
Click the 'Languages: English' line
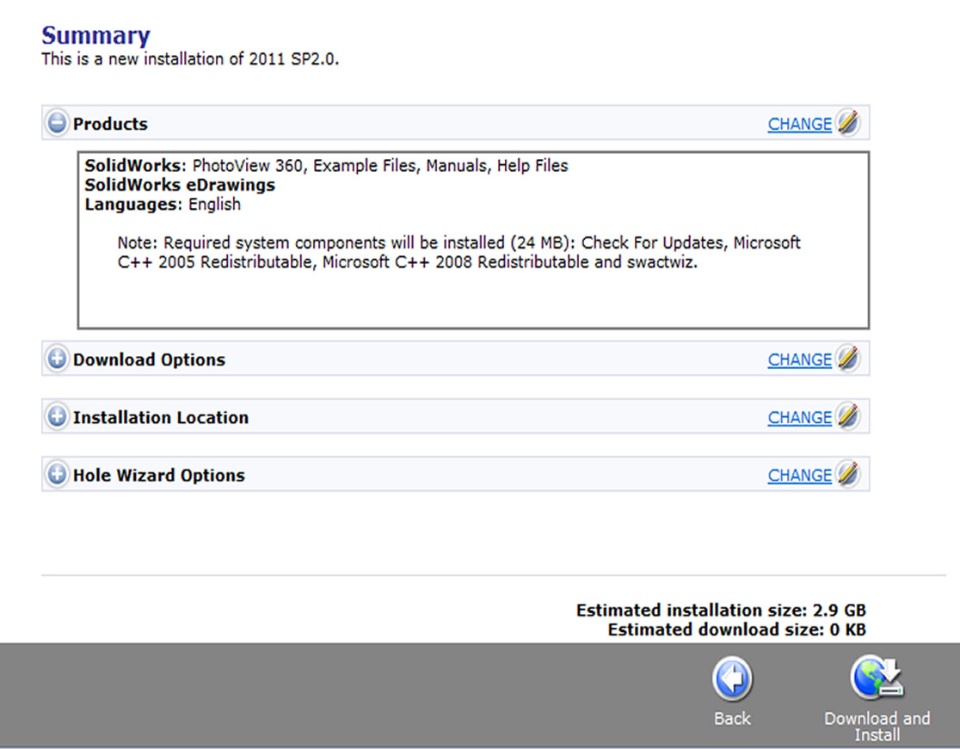coord(162,205)
